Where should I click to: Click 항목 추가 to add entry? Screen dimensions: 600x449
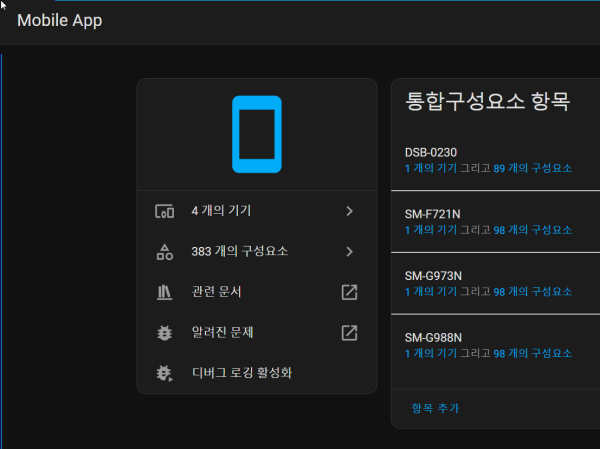[435, 408]
